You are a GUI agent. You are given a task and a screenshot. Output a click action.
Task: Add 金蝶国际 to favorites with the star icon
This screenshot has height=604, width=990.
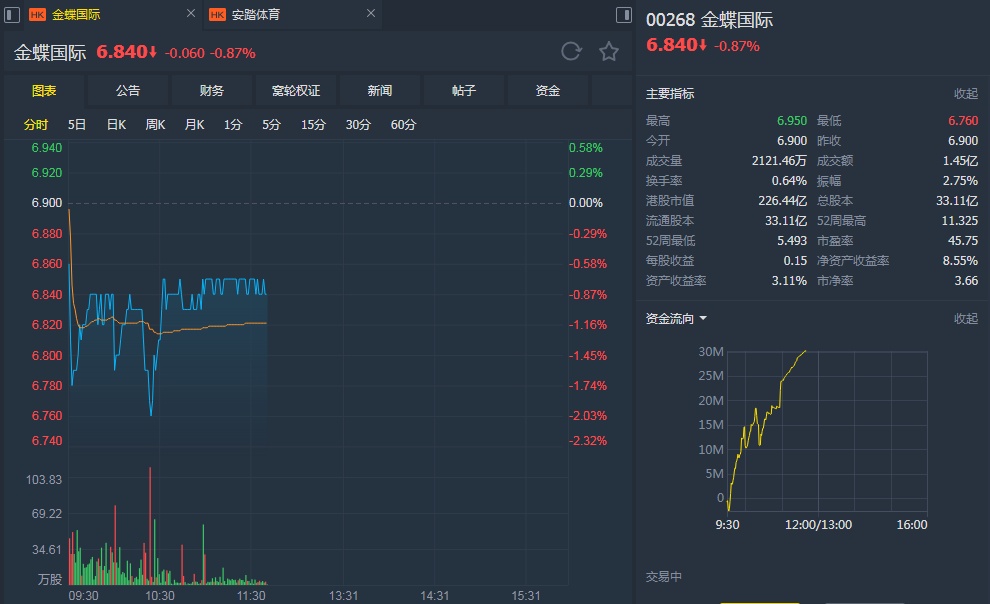tap(609, 51)
